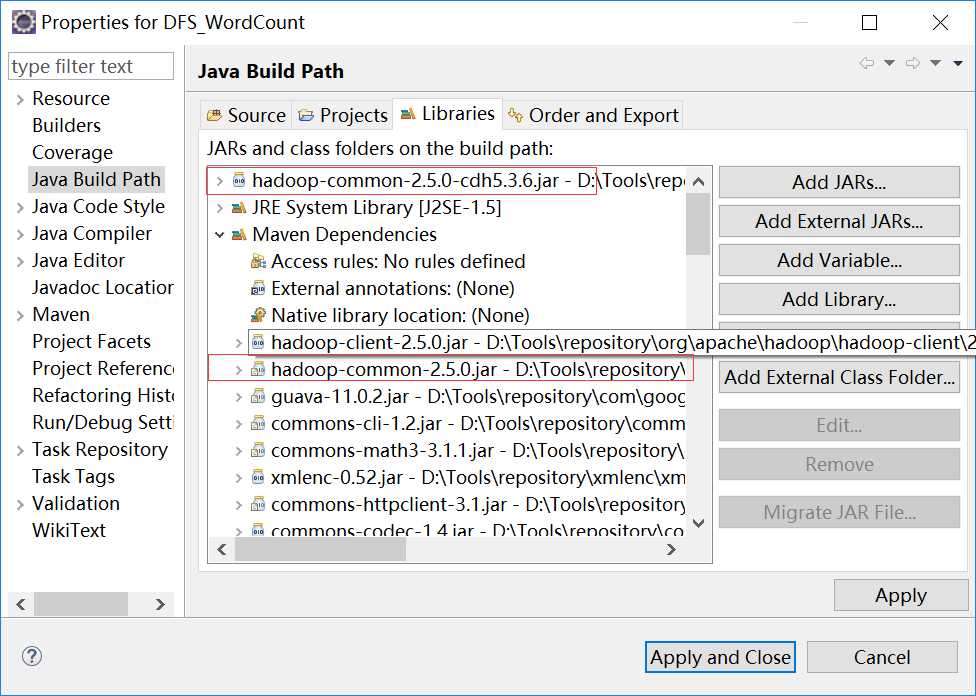Image resolution: width=976 pixels, height=696 pixels.
Task: Focus the type filter text field
Action: click(x=91, y=66)
